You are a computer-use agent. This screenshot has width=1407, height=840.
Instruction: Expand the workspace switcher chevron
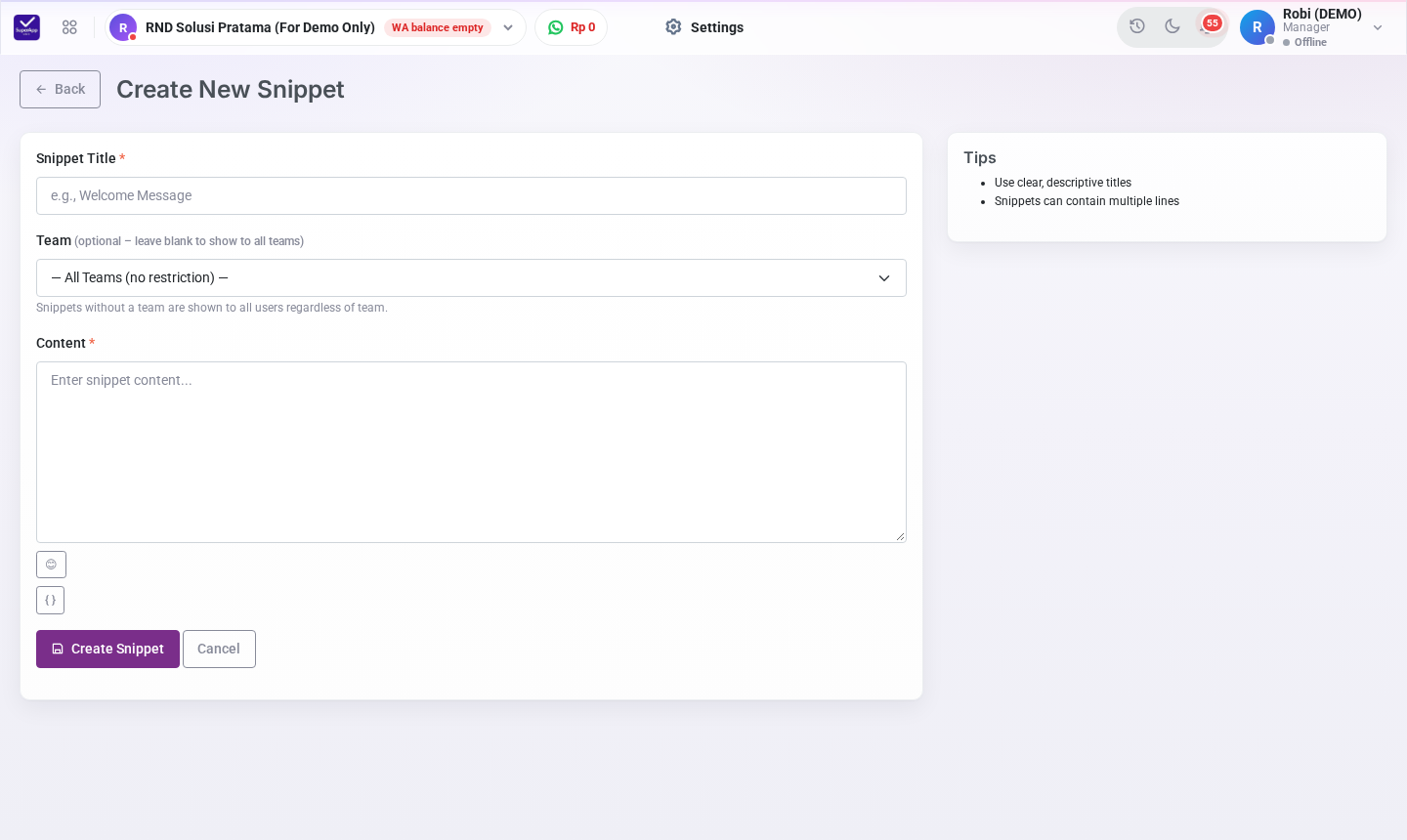(x=508, y=27)
